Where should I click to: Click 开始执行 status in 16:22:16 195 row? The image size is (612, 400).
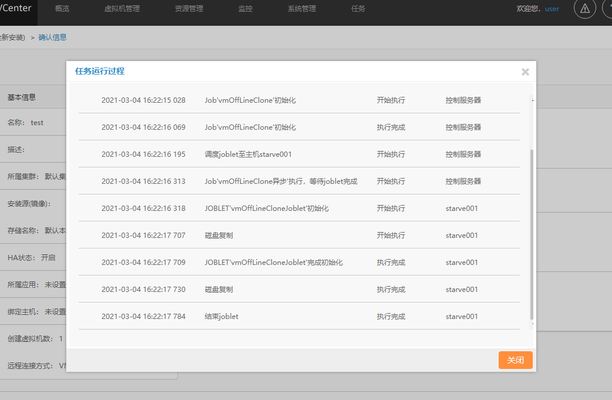(x=391, y=154)
